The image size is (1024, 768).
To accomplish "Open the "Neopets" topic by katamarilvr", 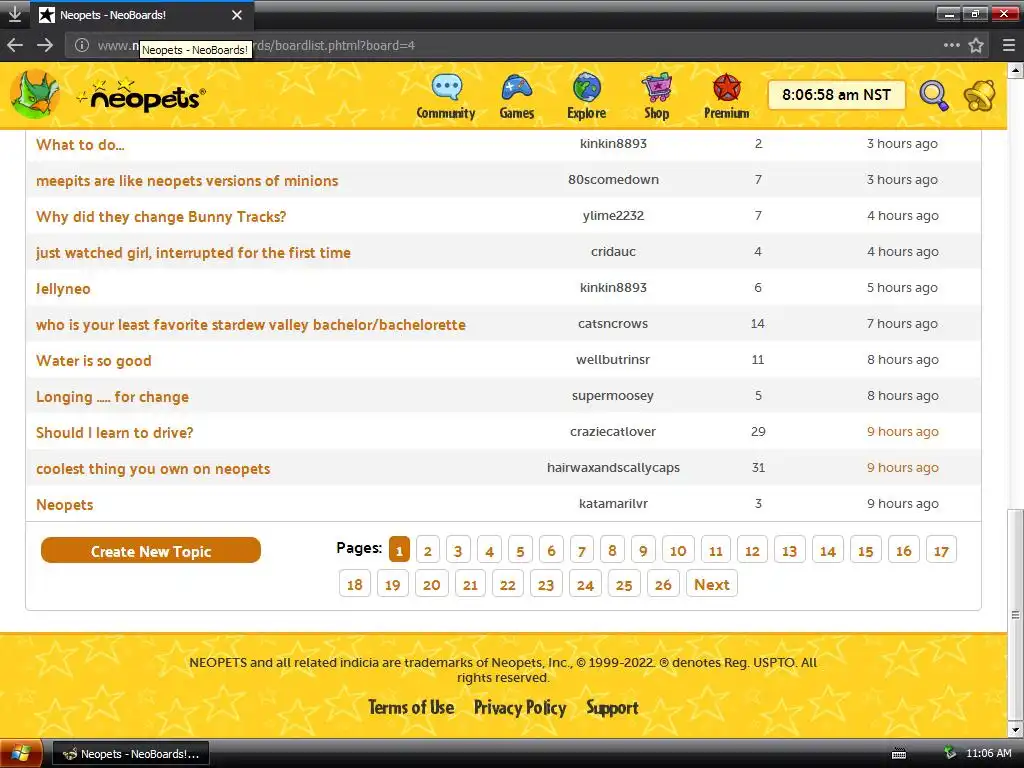I will (65, 504).
